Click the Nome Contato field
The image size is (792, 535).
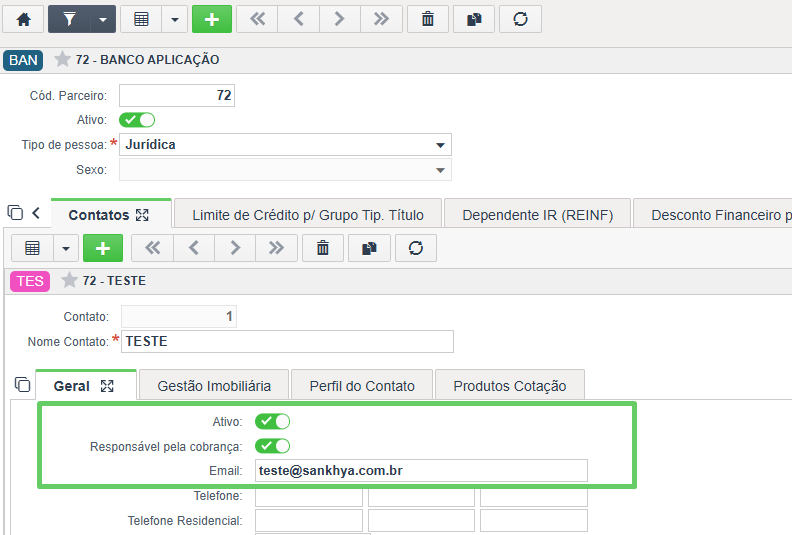(287, 342)
